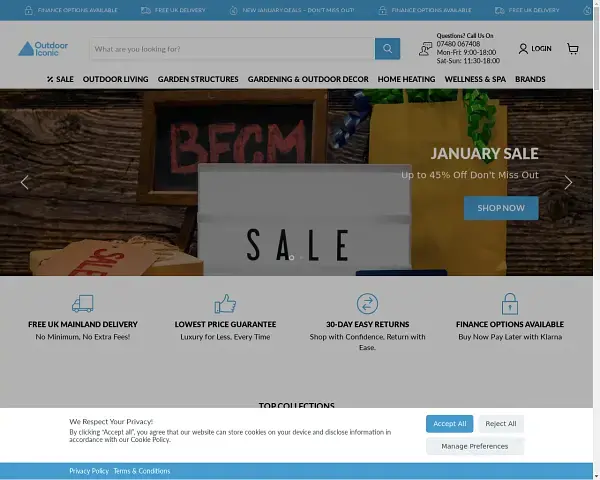Viewport: 600px width, 480px height.
Task: Click the product search input field
Action: point(232,48)
